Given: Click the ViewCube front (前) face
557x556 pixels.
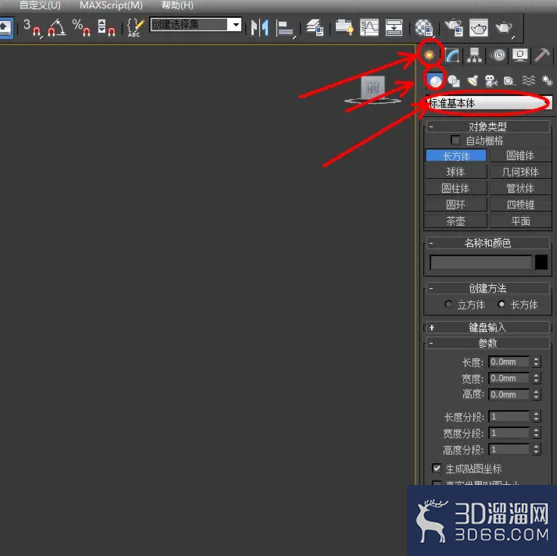Looking at the screenshot, I should pos(373,87).
